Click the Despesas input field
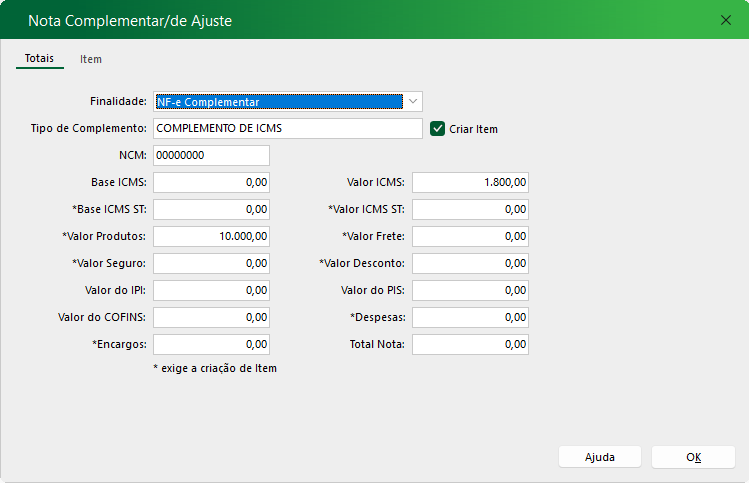 pyautogui.click(x=470, y=318)
